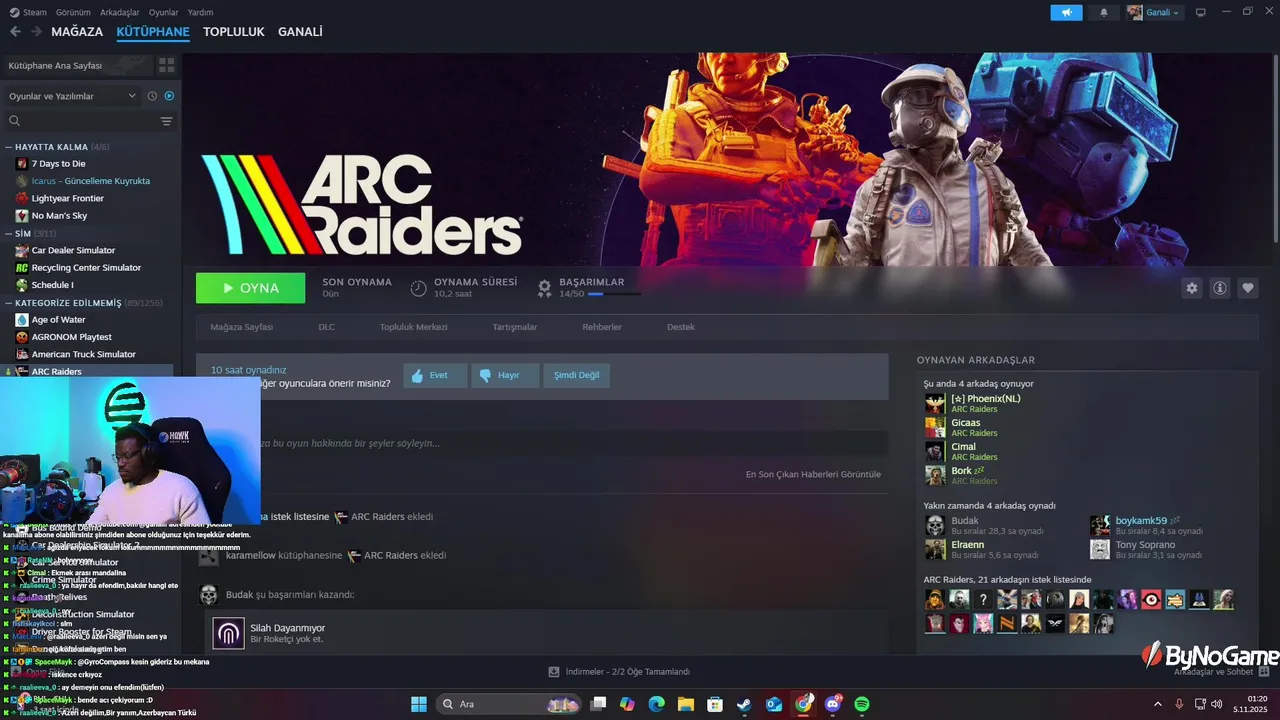Open Steam announcements megaphone button

pos(1066,12)
